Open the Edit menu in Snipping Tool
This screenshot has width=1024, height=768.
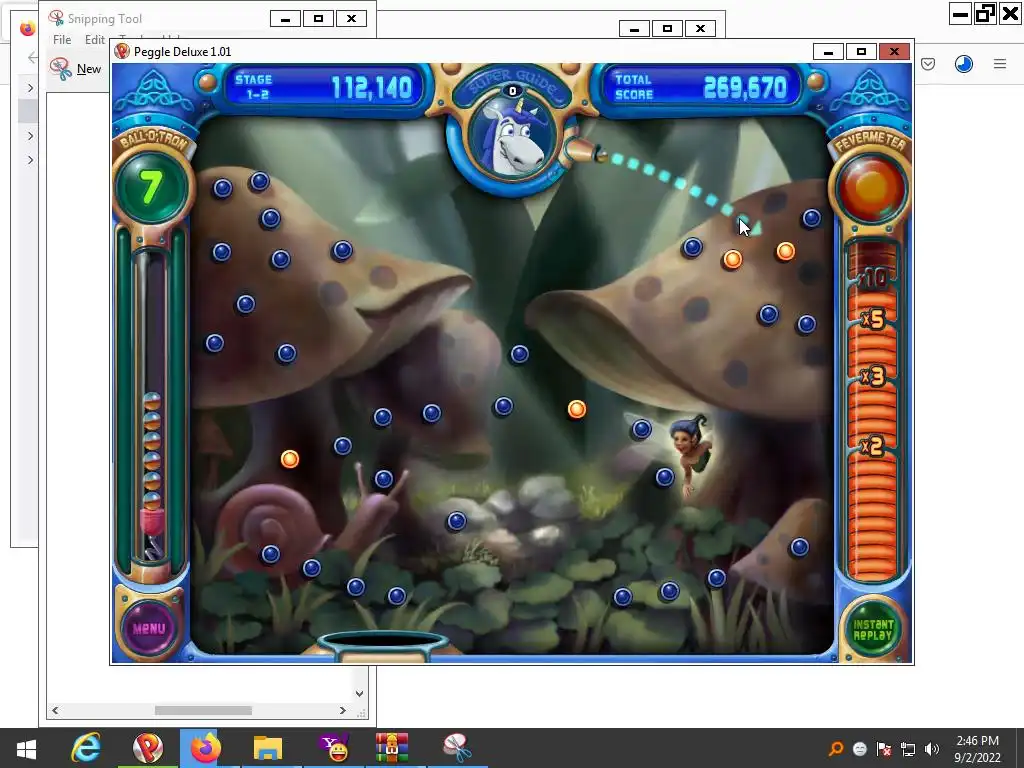coord(95,40)
